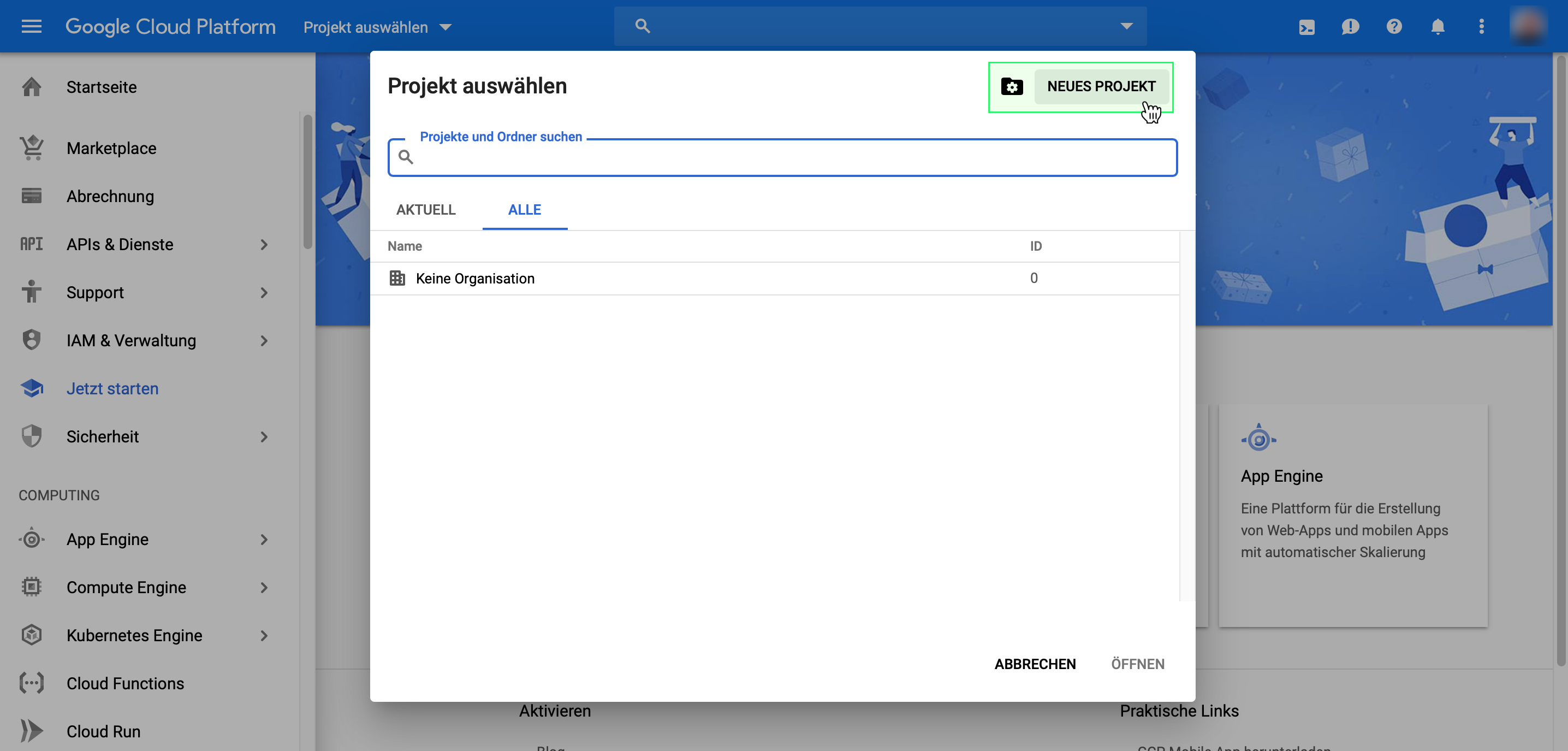Expand the IAM & Verwaltung submenu
This screenshot has height=751, width=1568.
pos(264,340)
